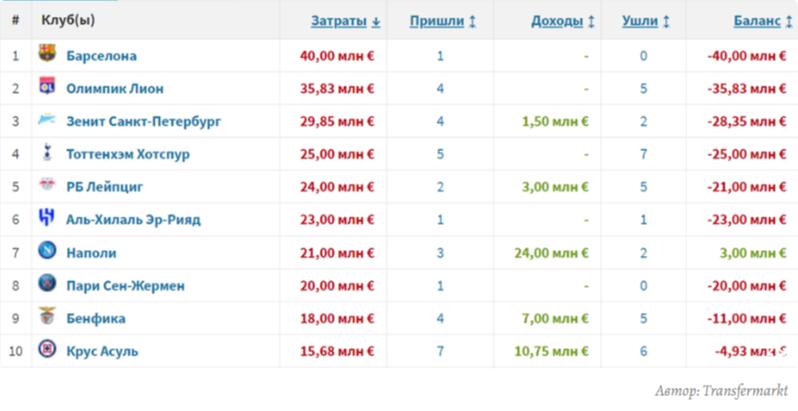This screenshot has width=798, height=411.
Task: Sort table by Затраты column
Action: tap(346, 21)
